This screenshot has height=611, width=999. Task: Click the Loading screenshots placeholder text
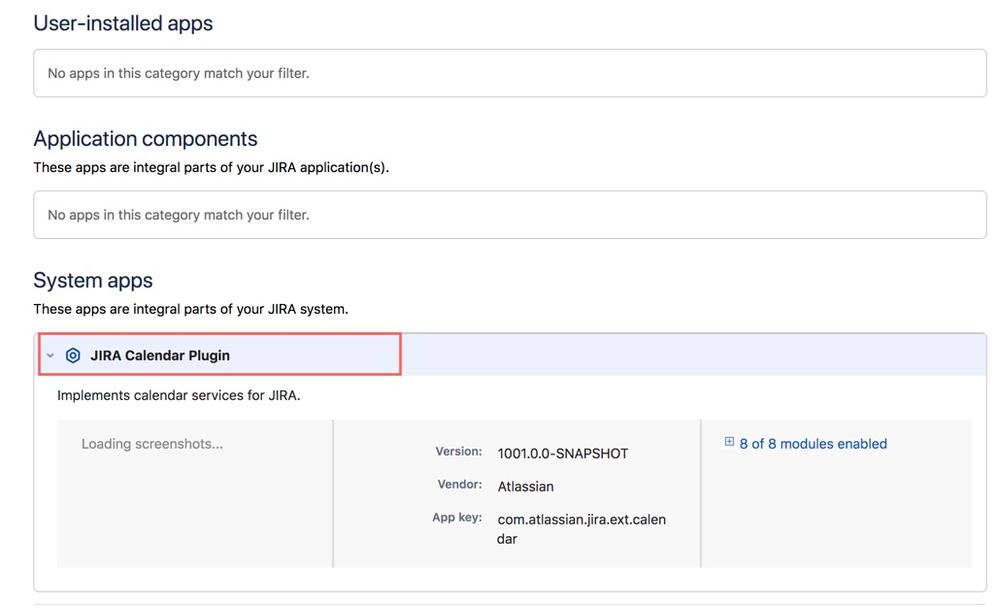tap(152, 444)
